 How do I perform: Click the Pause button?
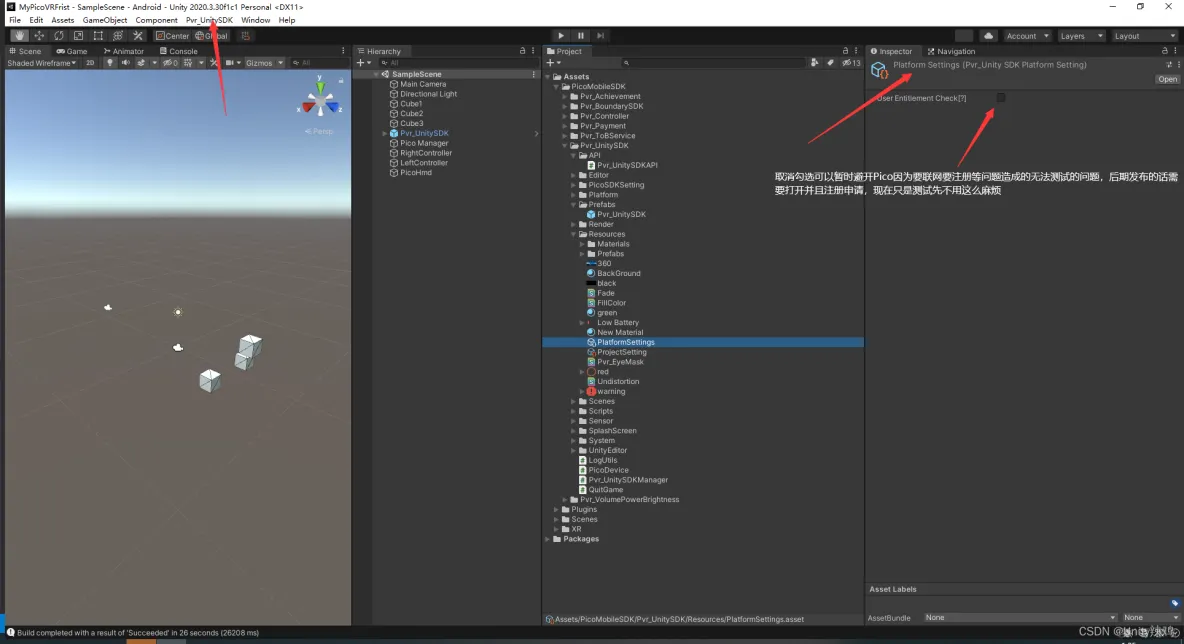pyautogui.click(x=580, y=35)
